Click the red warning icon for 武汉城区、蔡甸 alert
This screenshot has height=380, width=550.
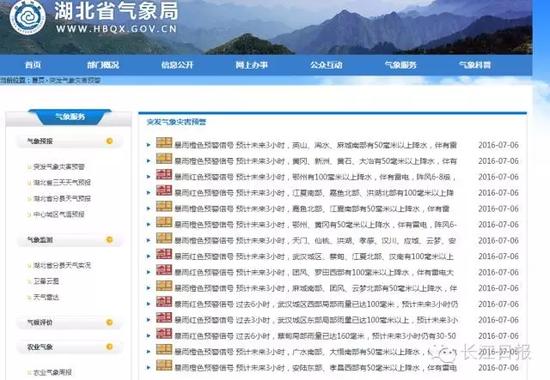[164, 254]
